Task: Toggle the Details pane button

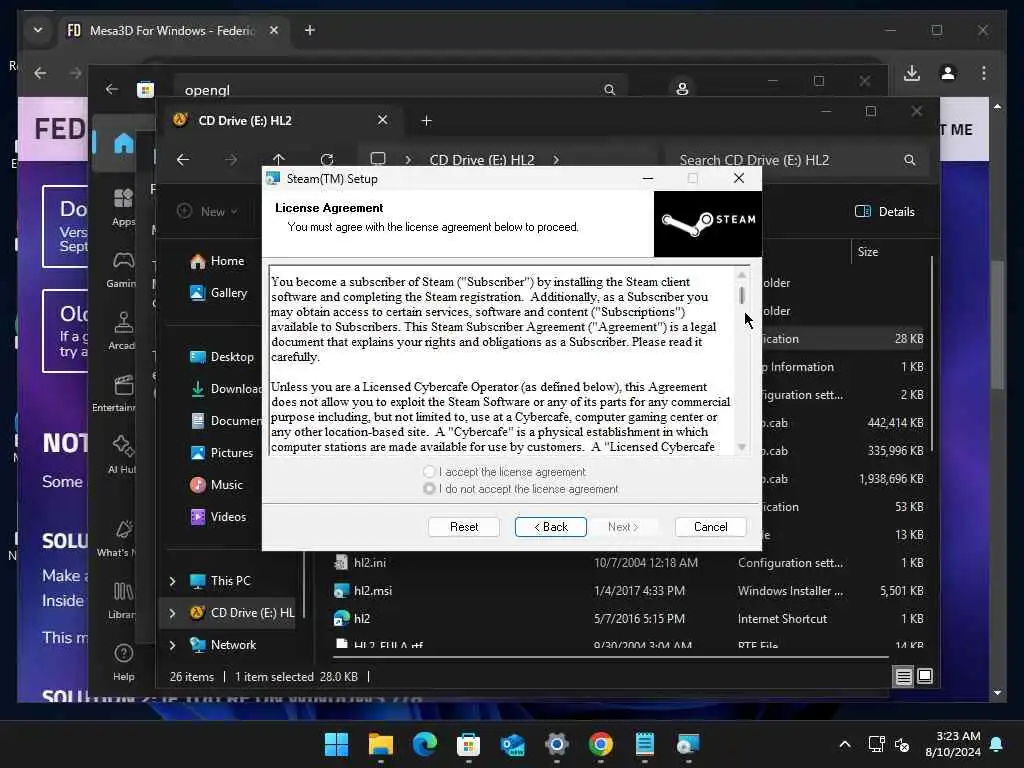Action: pyautogui.click(x=884, y=211)
